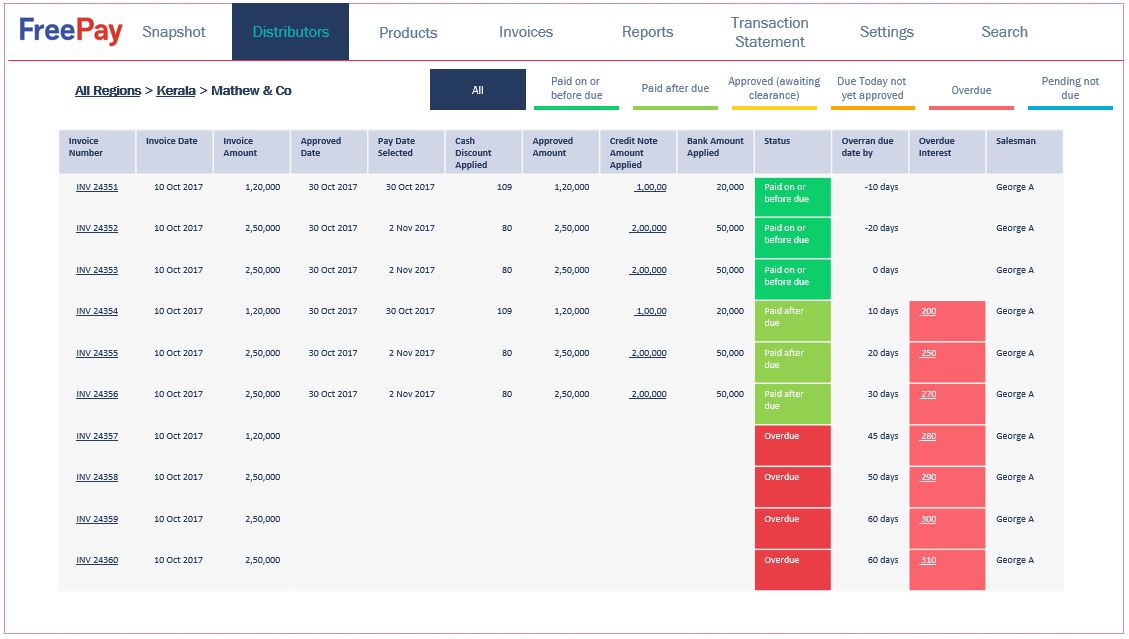Show only Overdue invoices
Image resolution: width=1129 pixels, height=639 pixels.
point(971,89)
